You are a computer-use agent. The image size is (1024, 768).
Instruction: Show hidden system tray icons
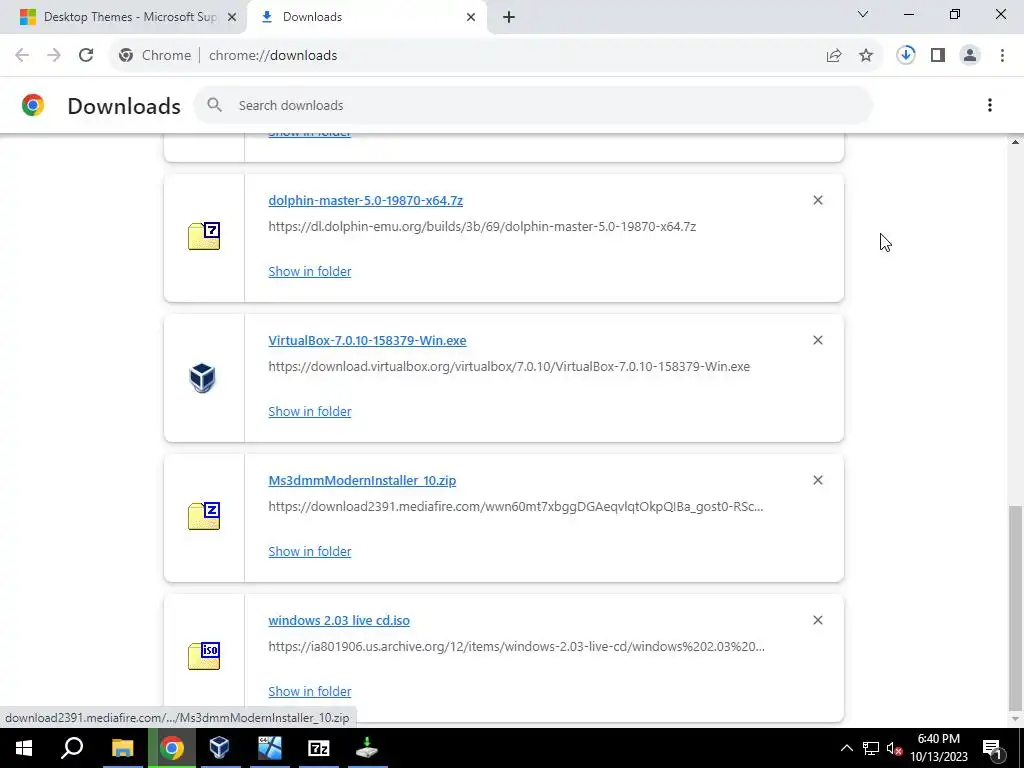pyautogui.click(x=846, y=748)
